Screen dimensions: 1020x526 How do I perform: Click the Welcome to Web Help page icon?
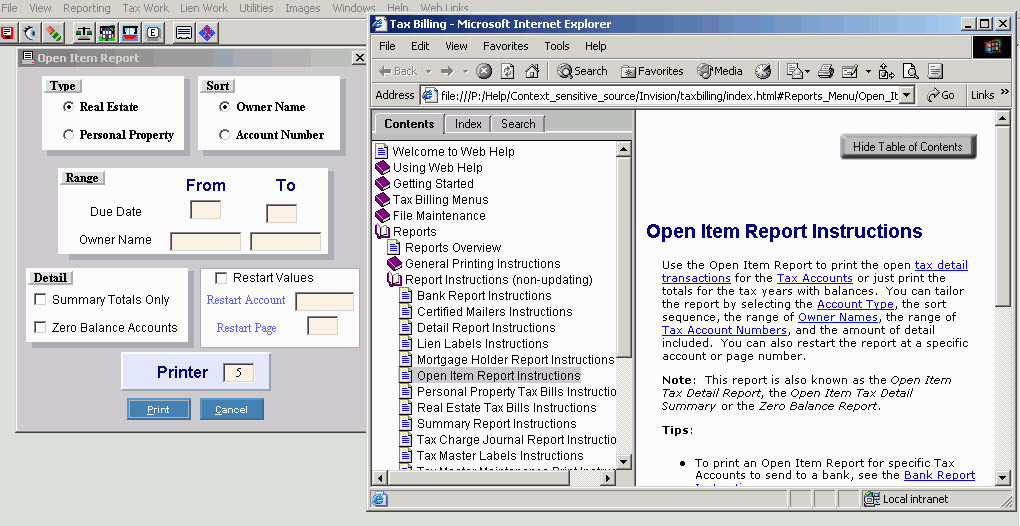pos(382,151)
